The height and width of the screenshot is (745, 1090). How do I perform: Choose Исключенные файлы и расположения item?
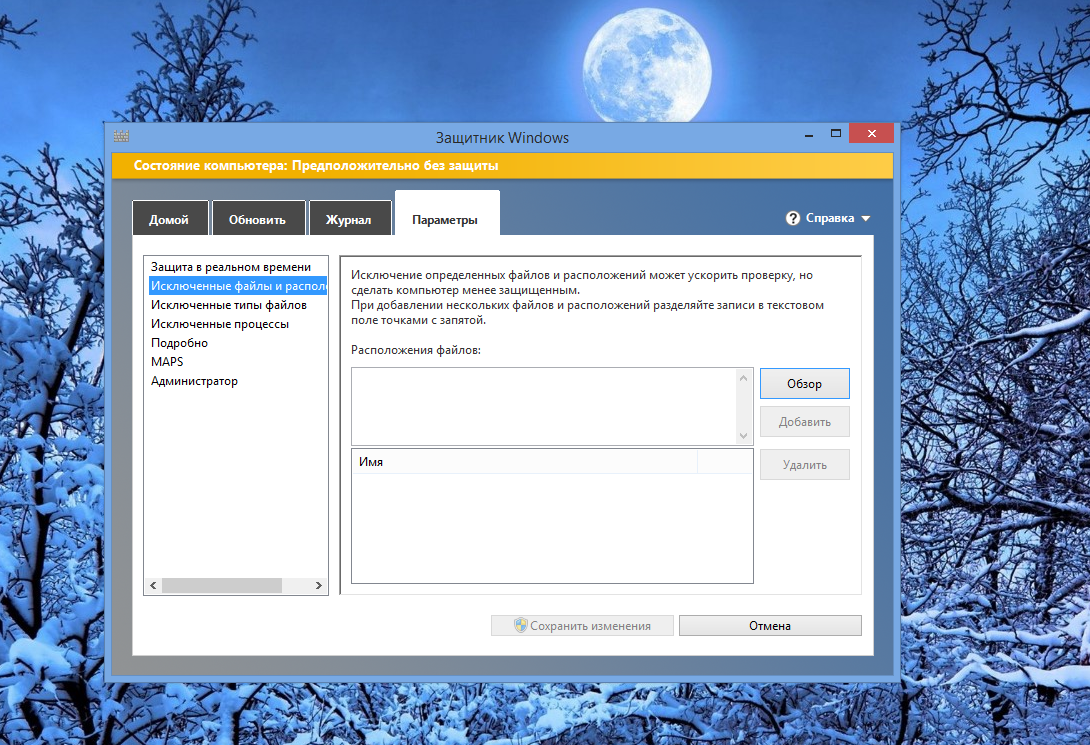[x=238, y=286]
